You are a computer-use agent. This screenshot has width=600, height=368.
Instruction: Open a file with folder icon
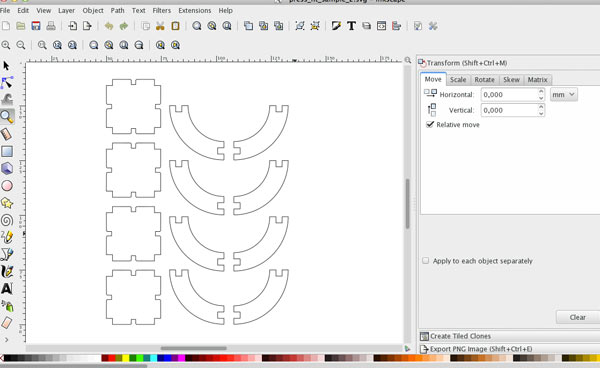coord(21,26)
